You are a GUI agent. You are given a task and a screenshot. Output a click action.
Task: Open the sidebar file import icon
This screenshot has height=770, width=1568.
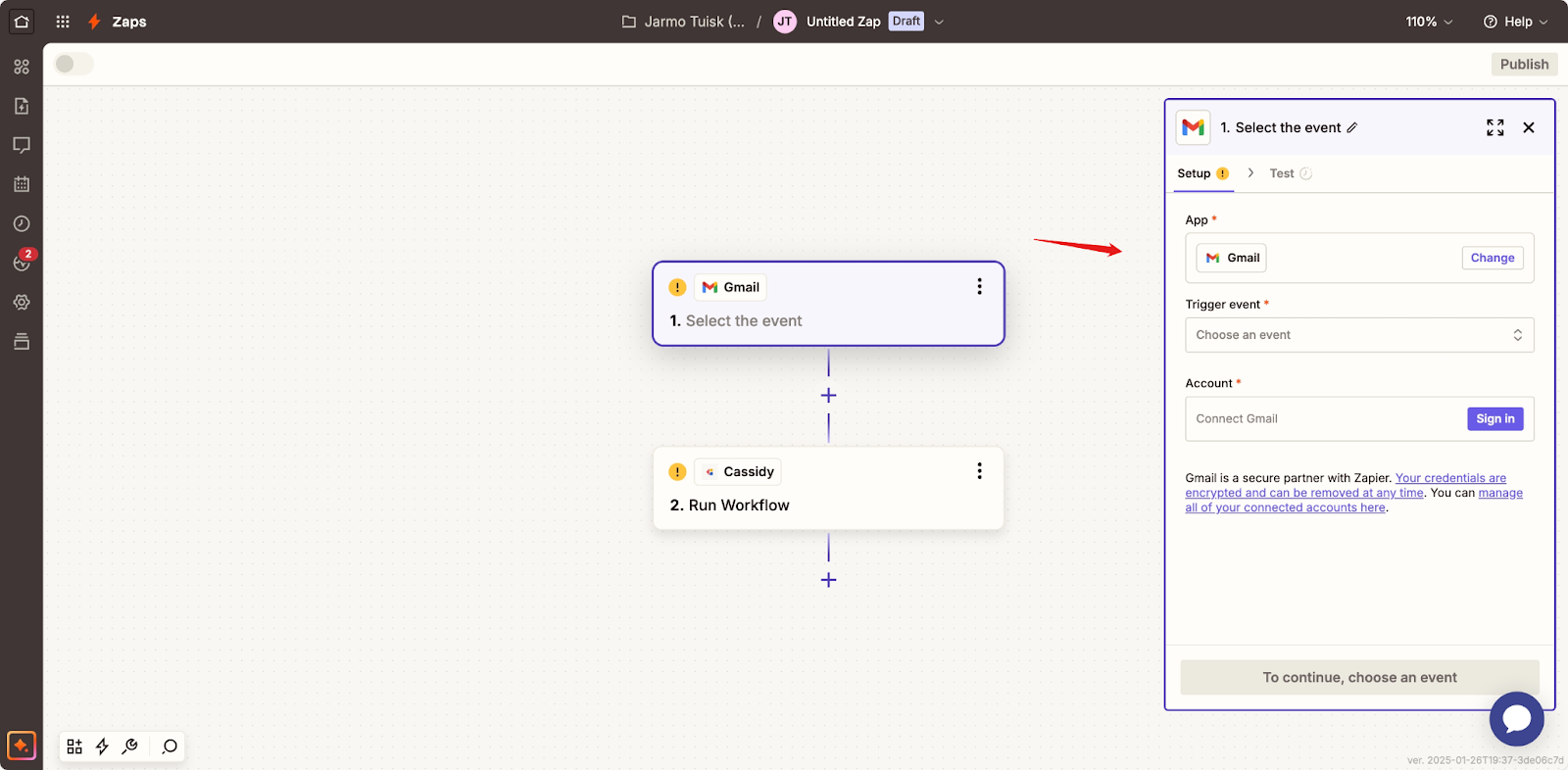pyautogui.click(x=22, y=106)
